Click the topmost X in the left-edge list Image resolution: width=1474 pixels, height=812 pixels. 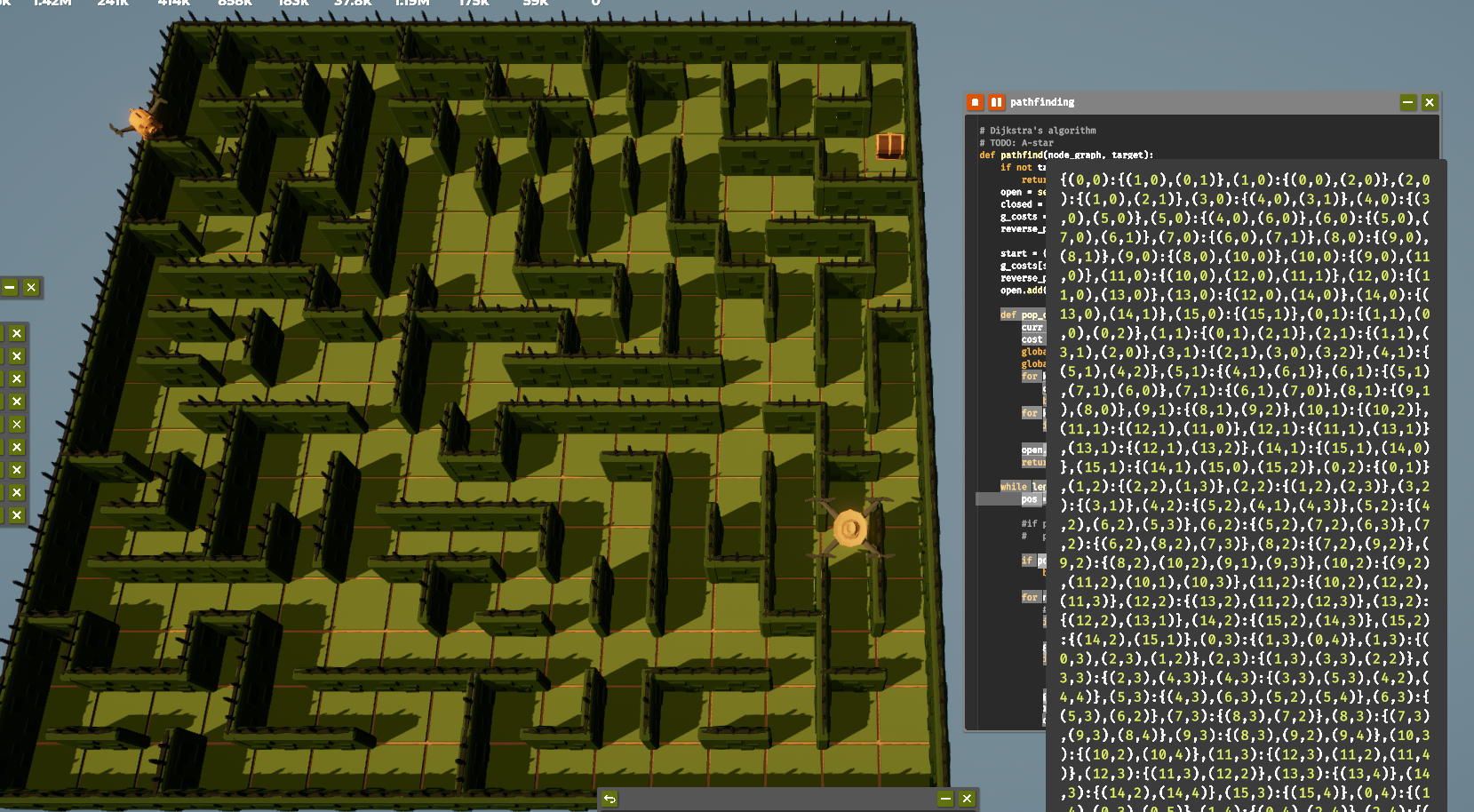[17, 333]
